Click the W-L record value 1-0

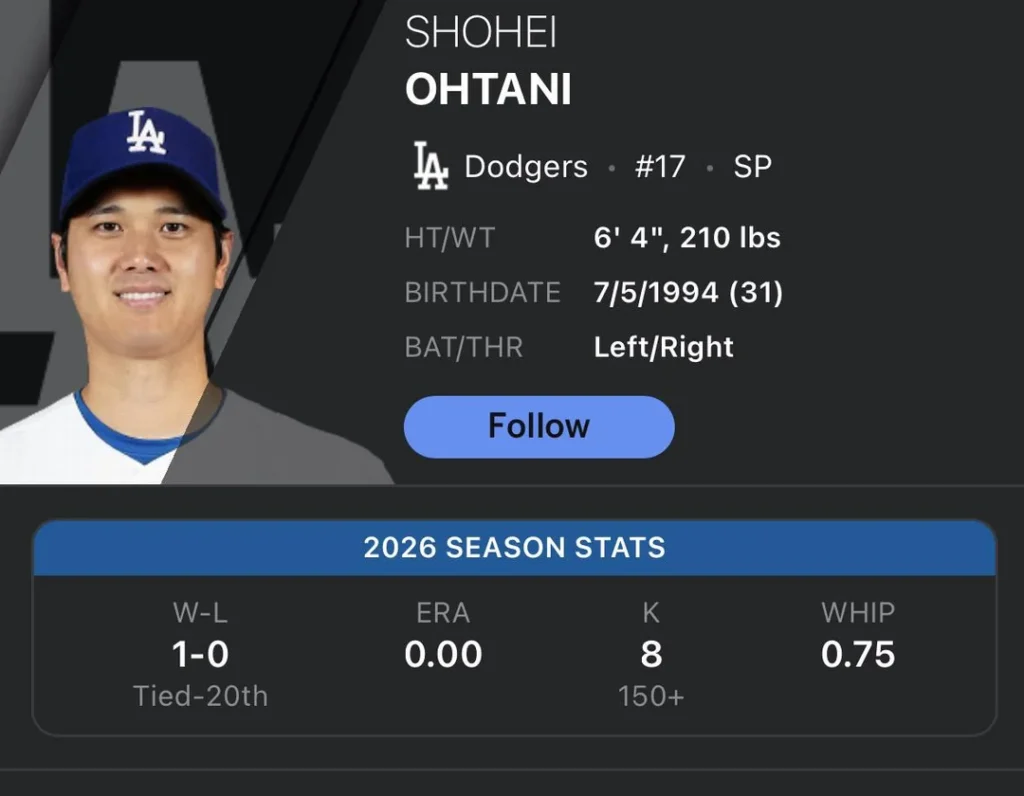200,654
